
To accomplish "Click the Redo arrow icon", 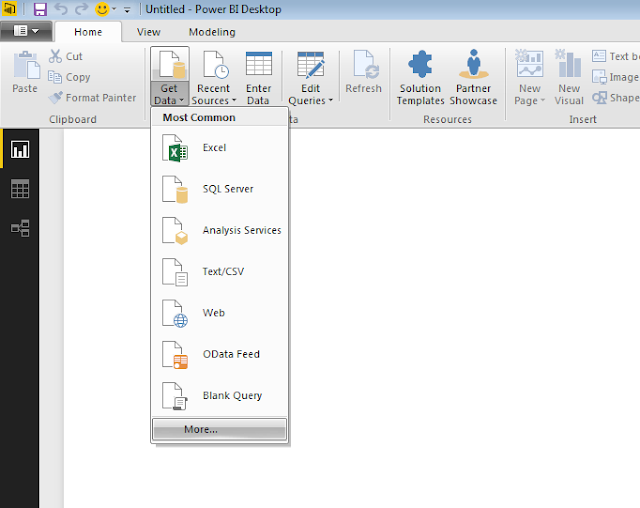I will pos(82,9).
